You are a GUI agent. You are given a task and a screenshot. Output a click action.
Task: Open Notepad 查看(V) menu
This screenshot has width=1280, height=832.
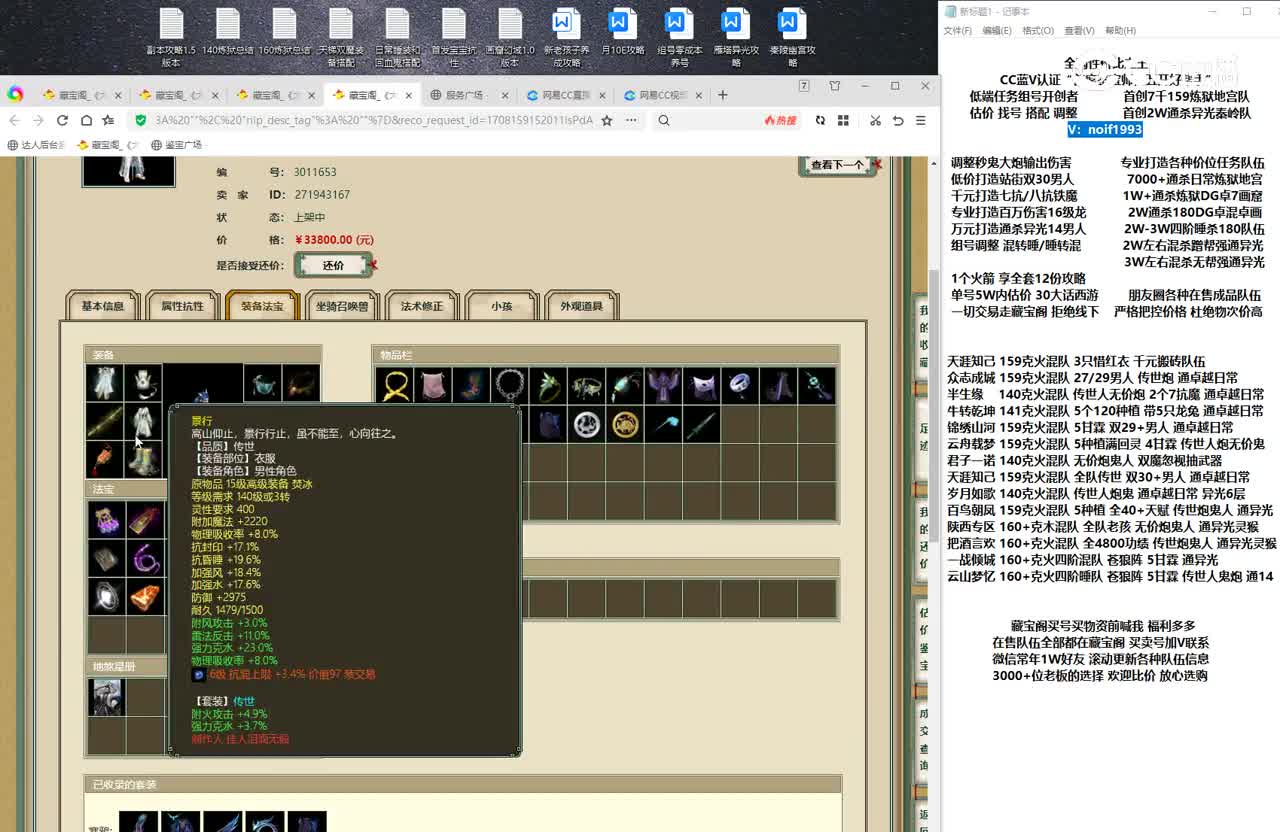point(1079,31)
